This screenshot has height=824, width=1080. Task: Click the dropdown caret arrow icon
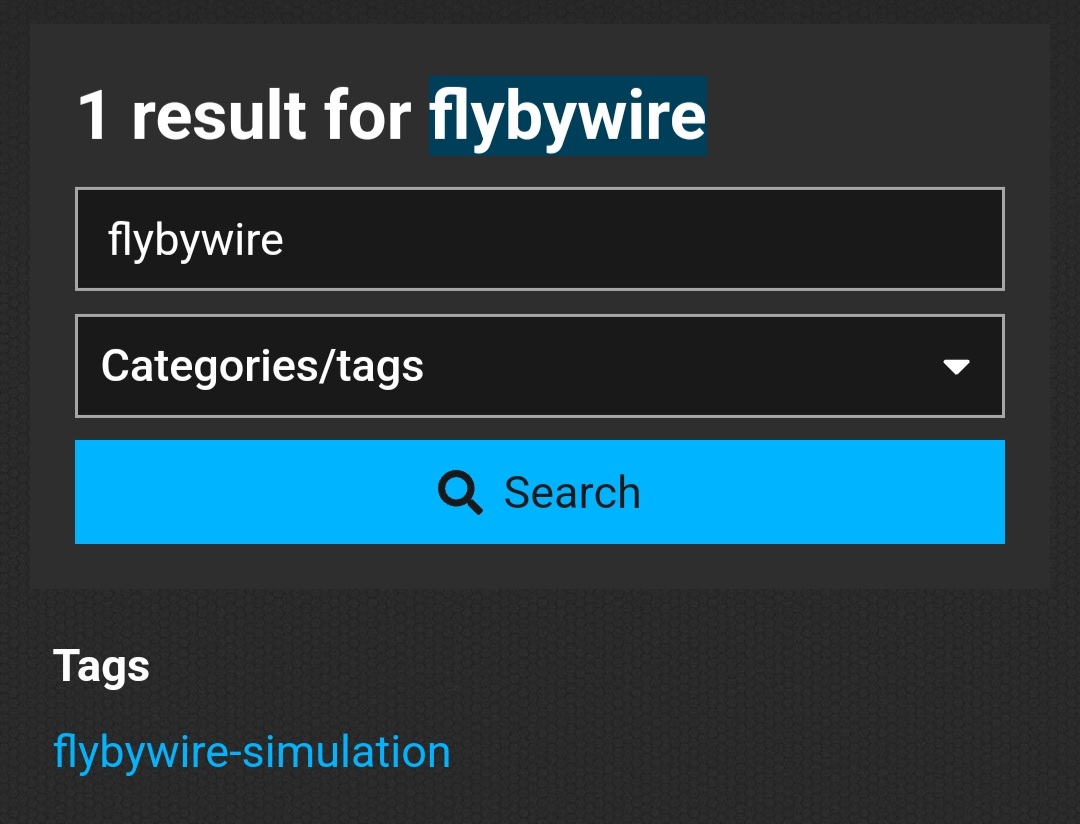tap(957, 367)
